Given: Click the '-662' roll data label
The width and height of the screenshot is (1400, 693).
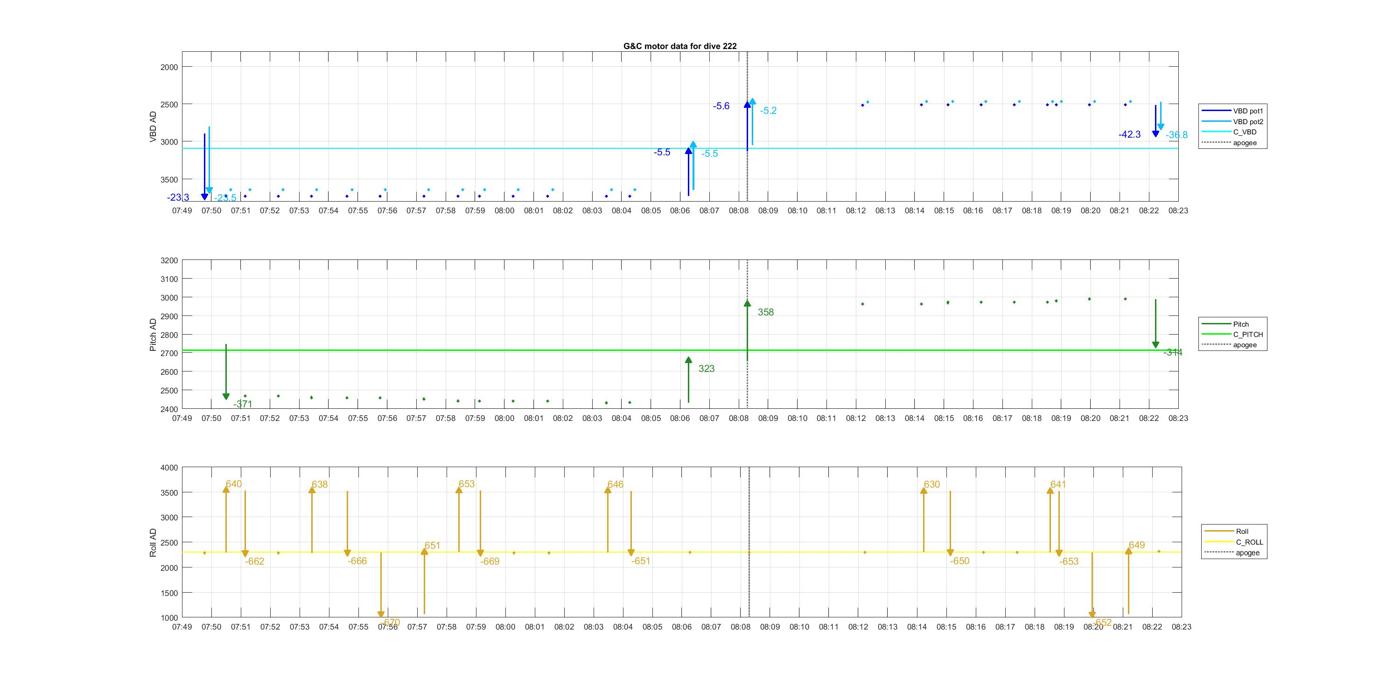Looking at the screenshot, I should 255,562.
